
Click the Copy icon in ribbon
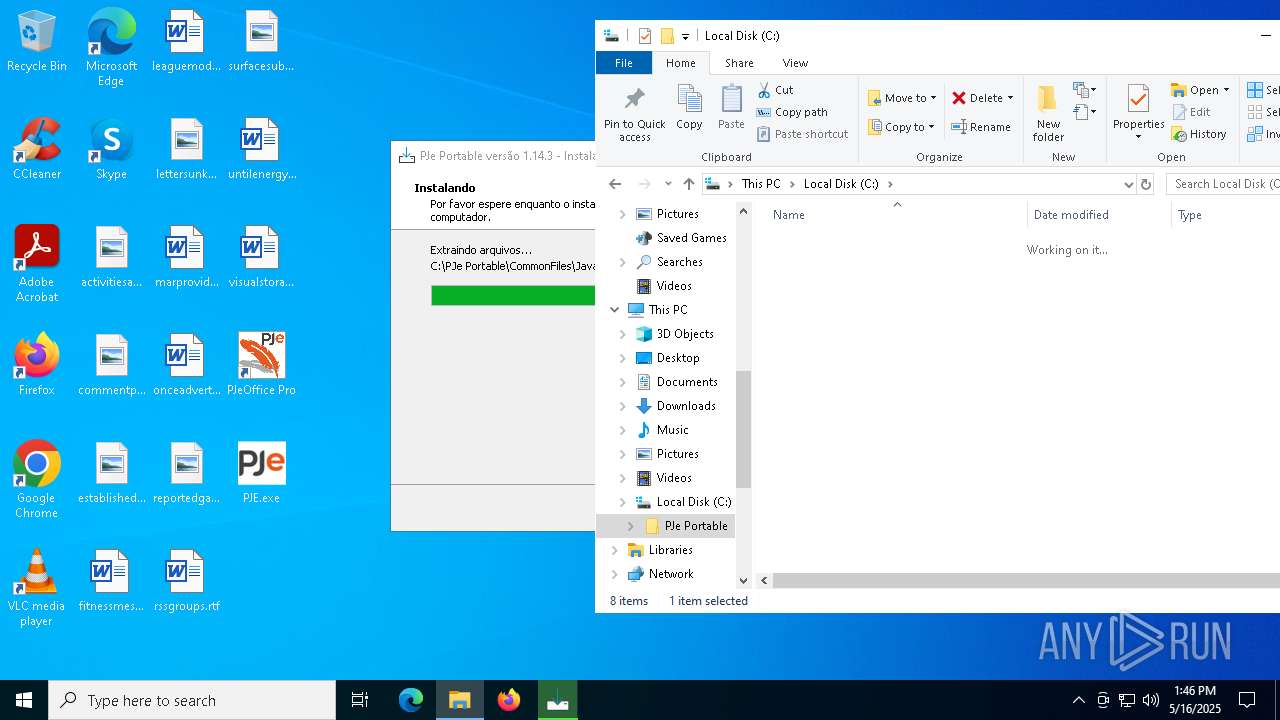[689, 100]
